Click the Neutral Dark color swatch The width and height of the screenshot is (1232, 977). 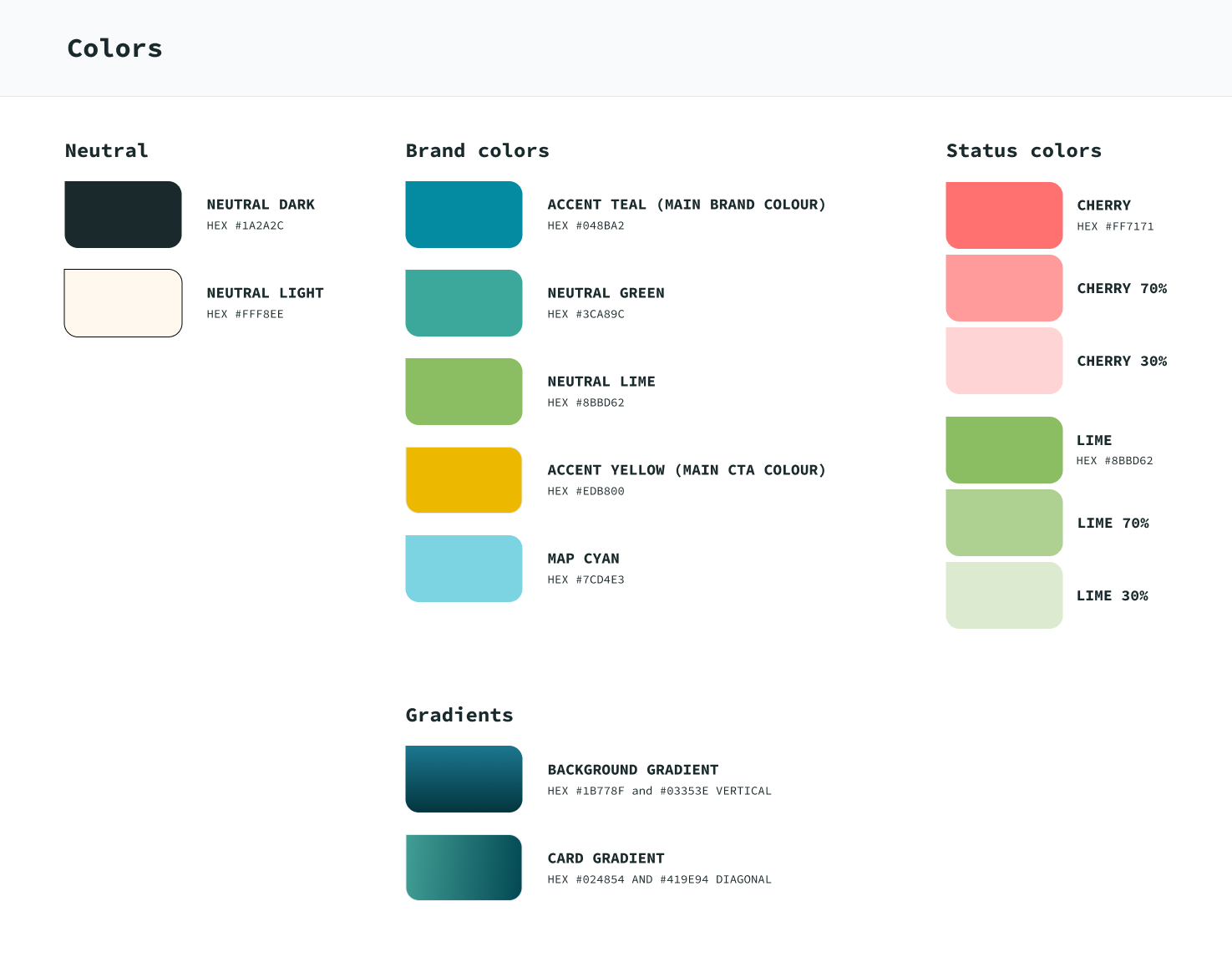coord(123,215)
